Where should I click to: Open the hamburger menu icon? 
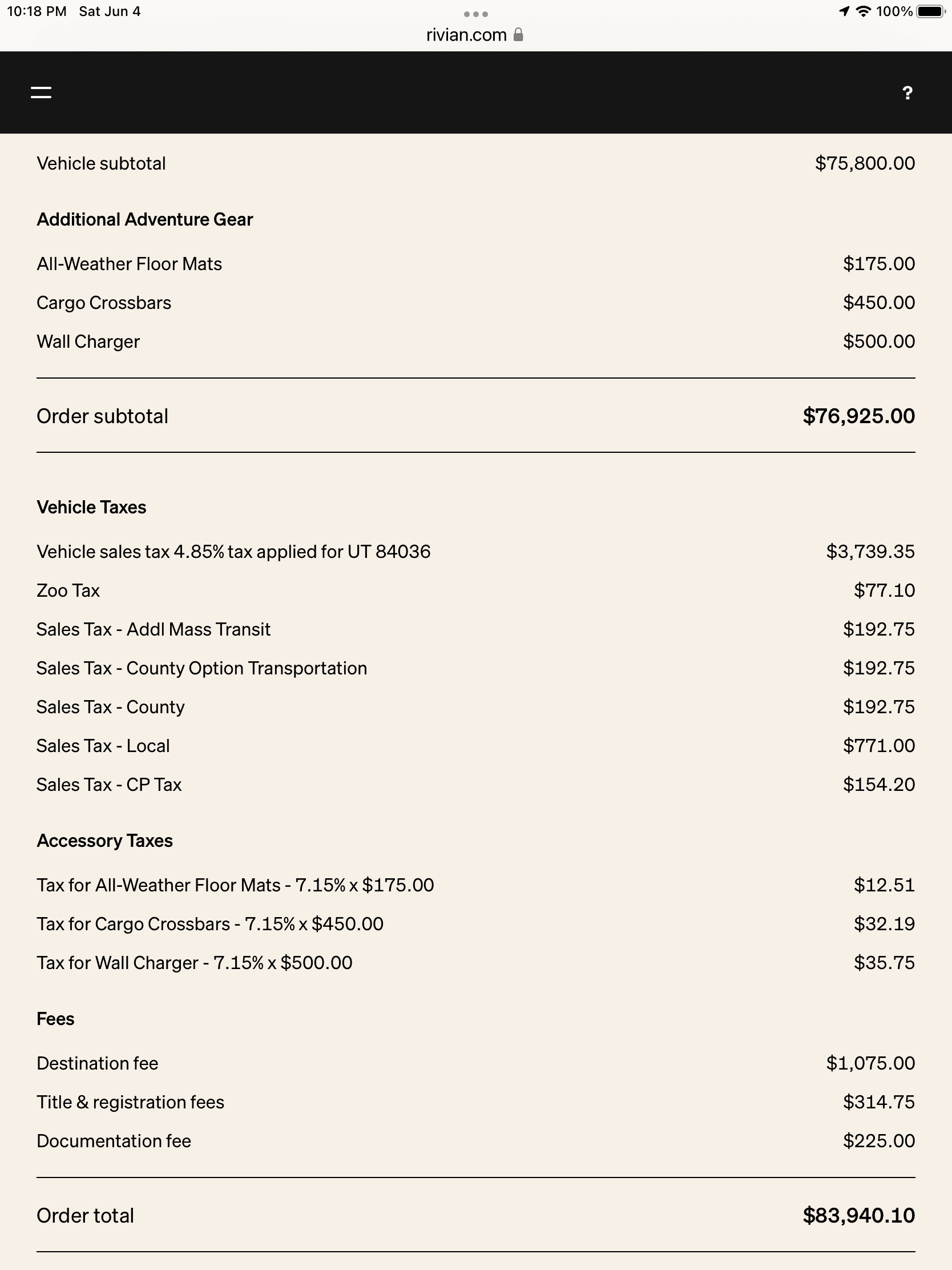point(41,93)
